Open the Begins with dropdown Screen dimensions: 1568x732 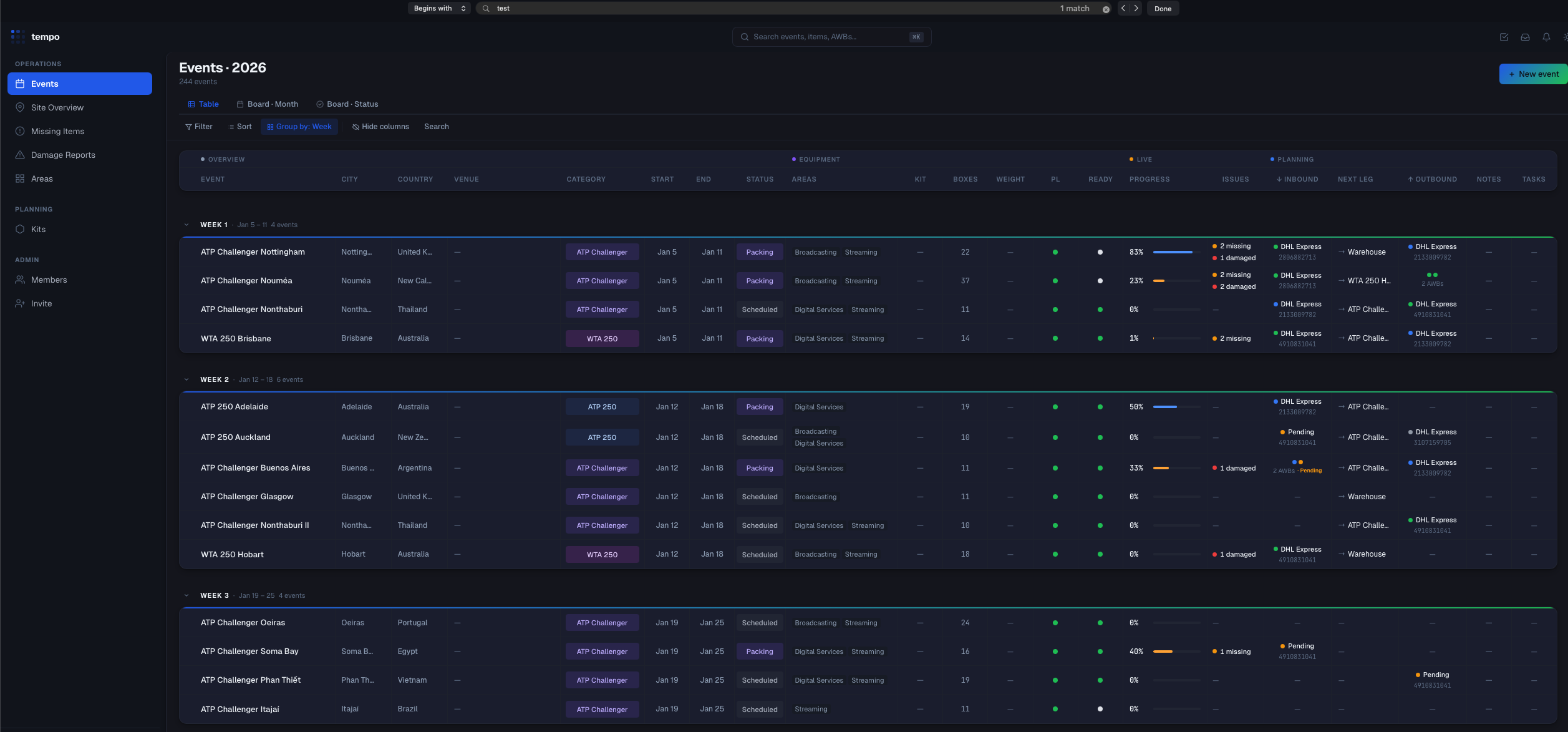438,8
